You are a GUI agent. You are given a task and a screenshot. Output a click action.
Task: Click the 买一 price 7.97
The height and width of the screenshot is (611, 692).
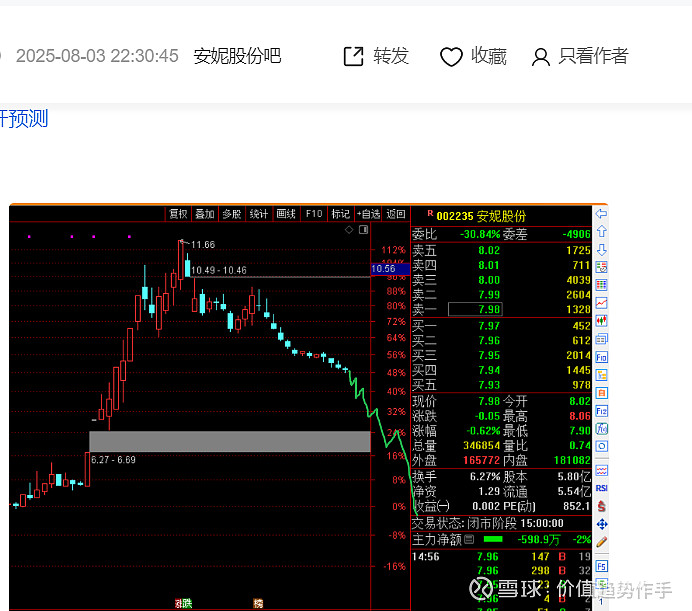(489, 326)
